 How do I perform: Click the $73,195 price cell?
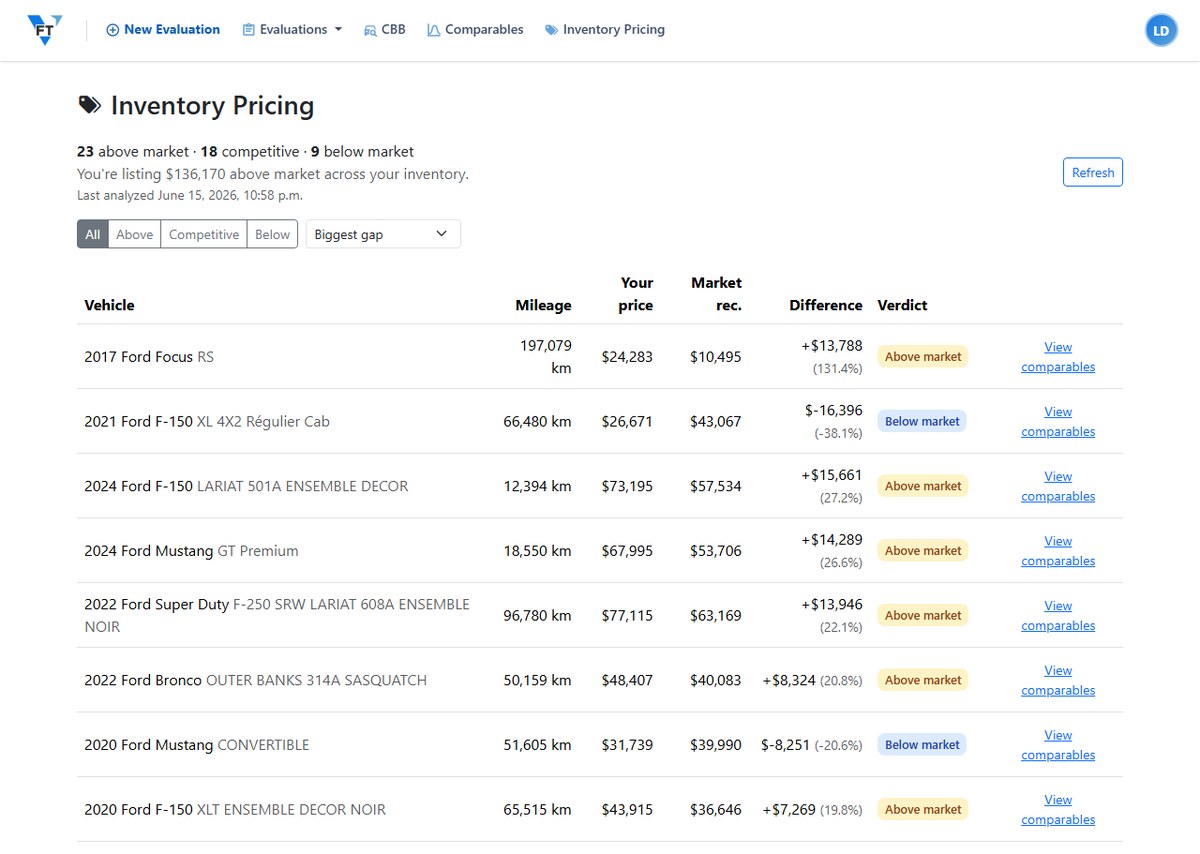coord(627,486)
